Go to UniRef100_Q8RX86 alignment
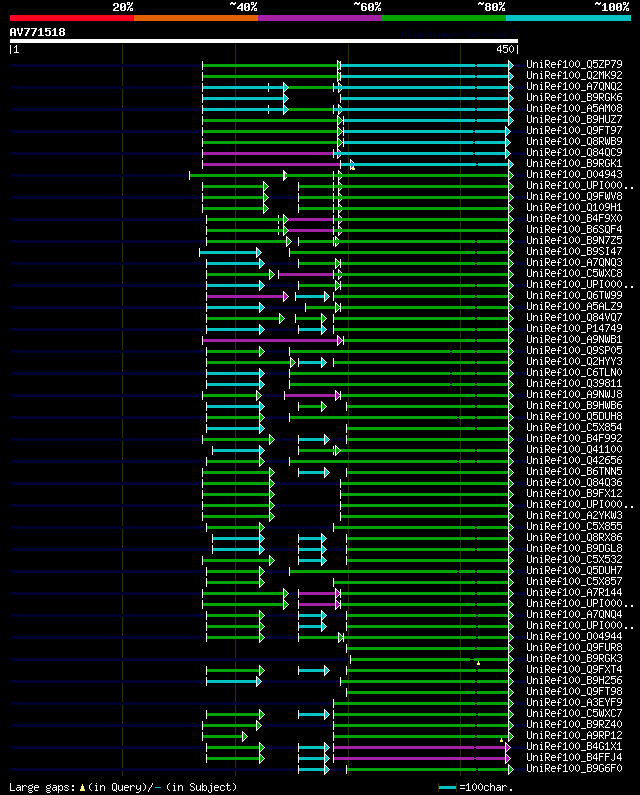The image size is (640, 795). [x=574, y=537]
